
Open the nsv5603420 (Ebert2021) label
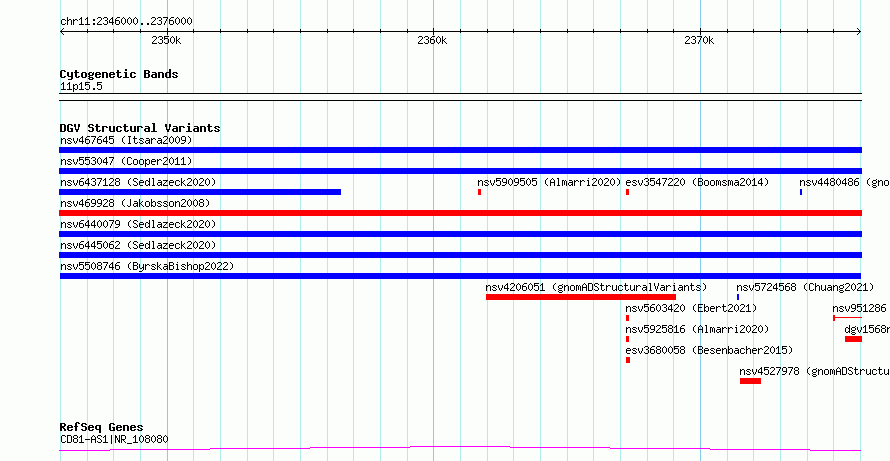click(691, 308)
